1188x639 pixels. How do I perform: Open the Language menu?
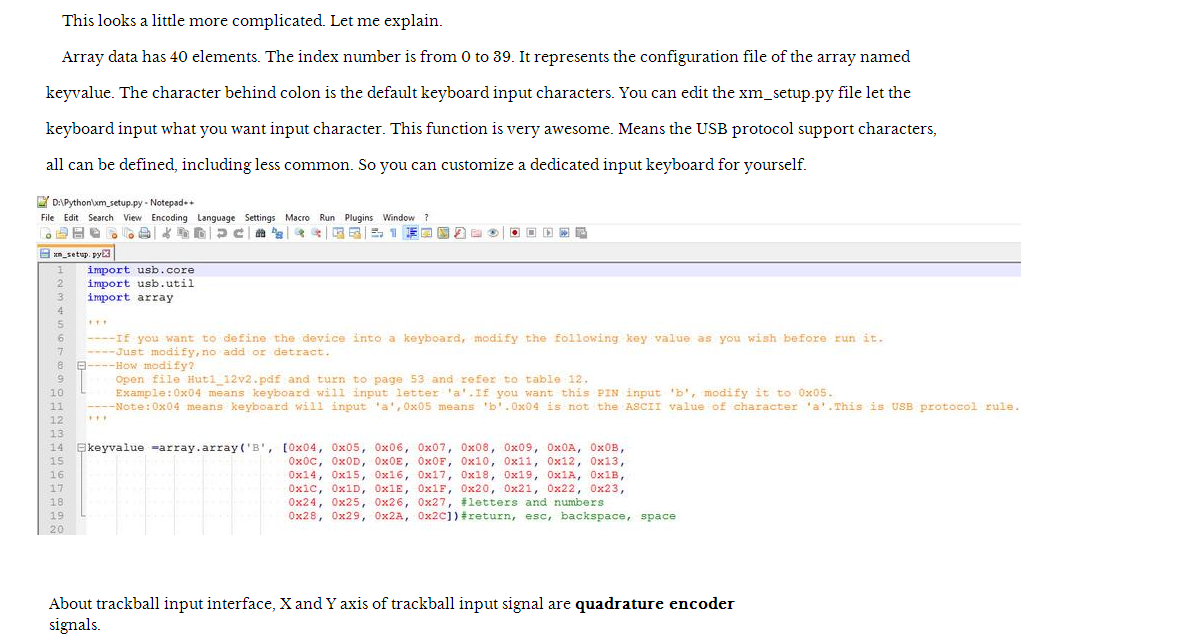(x=216, y=218)
